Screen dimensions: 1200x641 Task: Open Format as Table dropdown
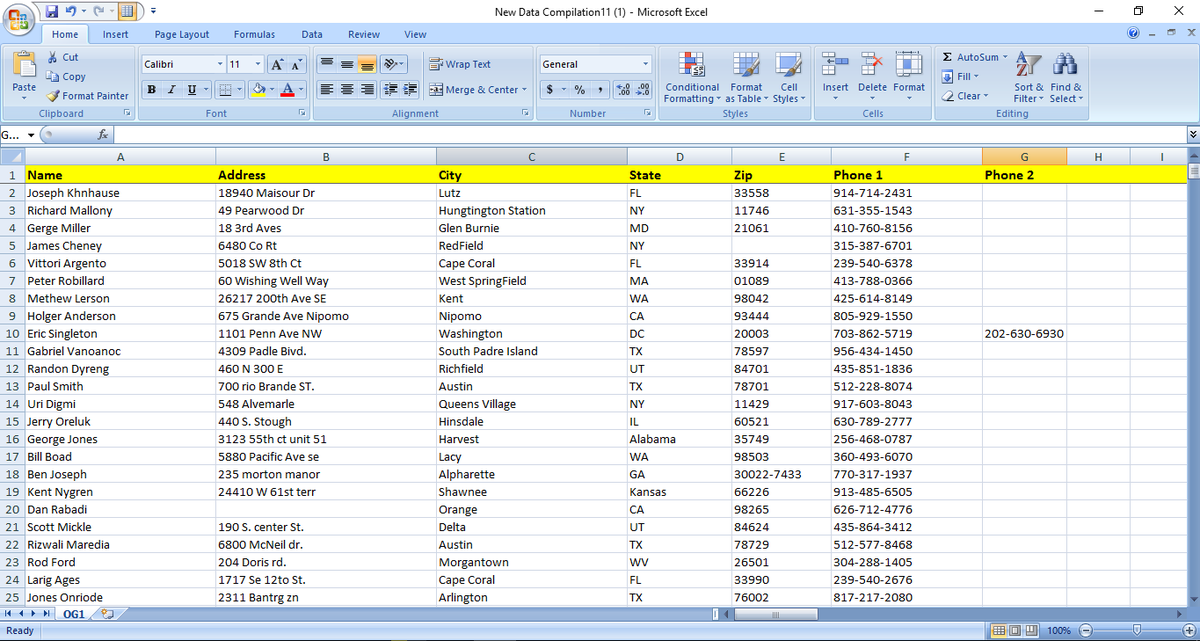(x=746, y=78)
